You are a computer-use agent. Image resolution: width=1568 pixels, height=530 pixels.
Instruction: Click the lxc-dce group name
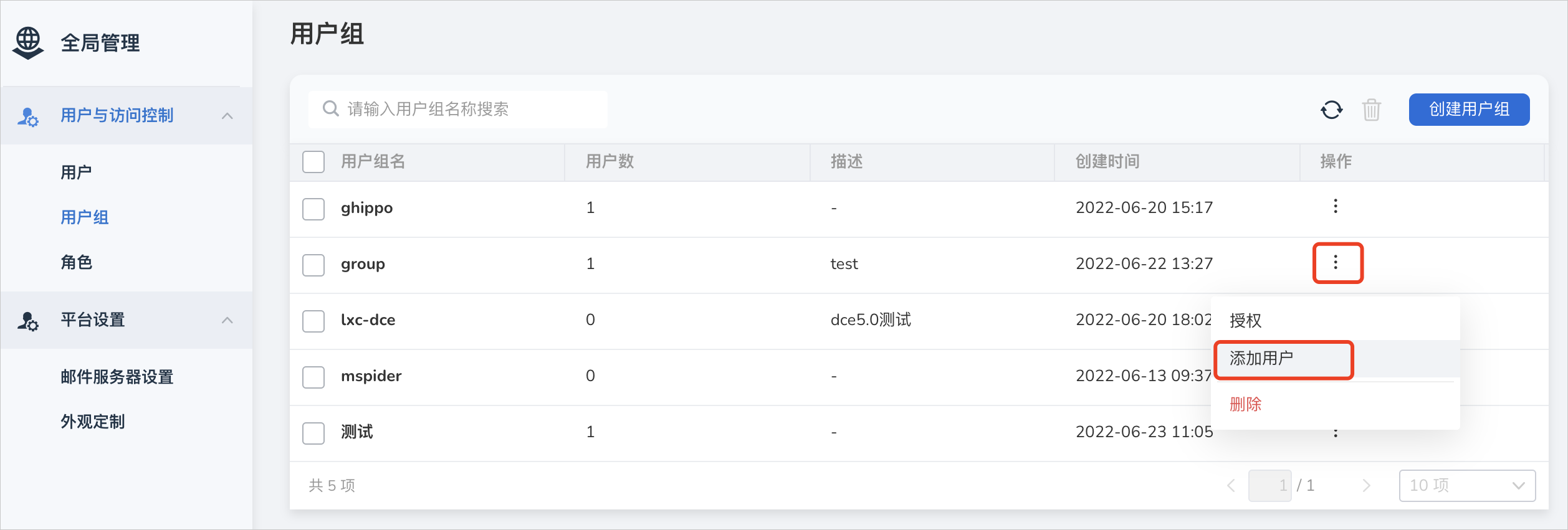(x=368, y=320)
